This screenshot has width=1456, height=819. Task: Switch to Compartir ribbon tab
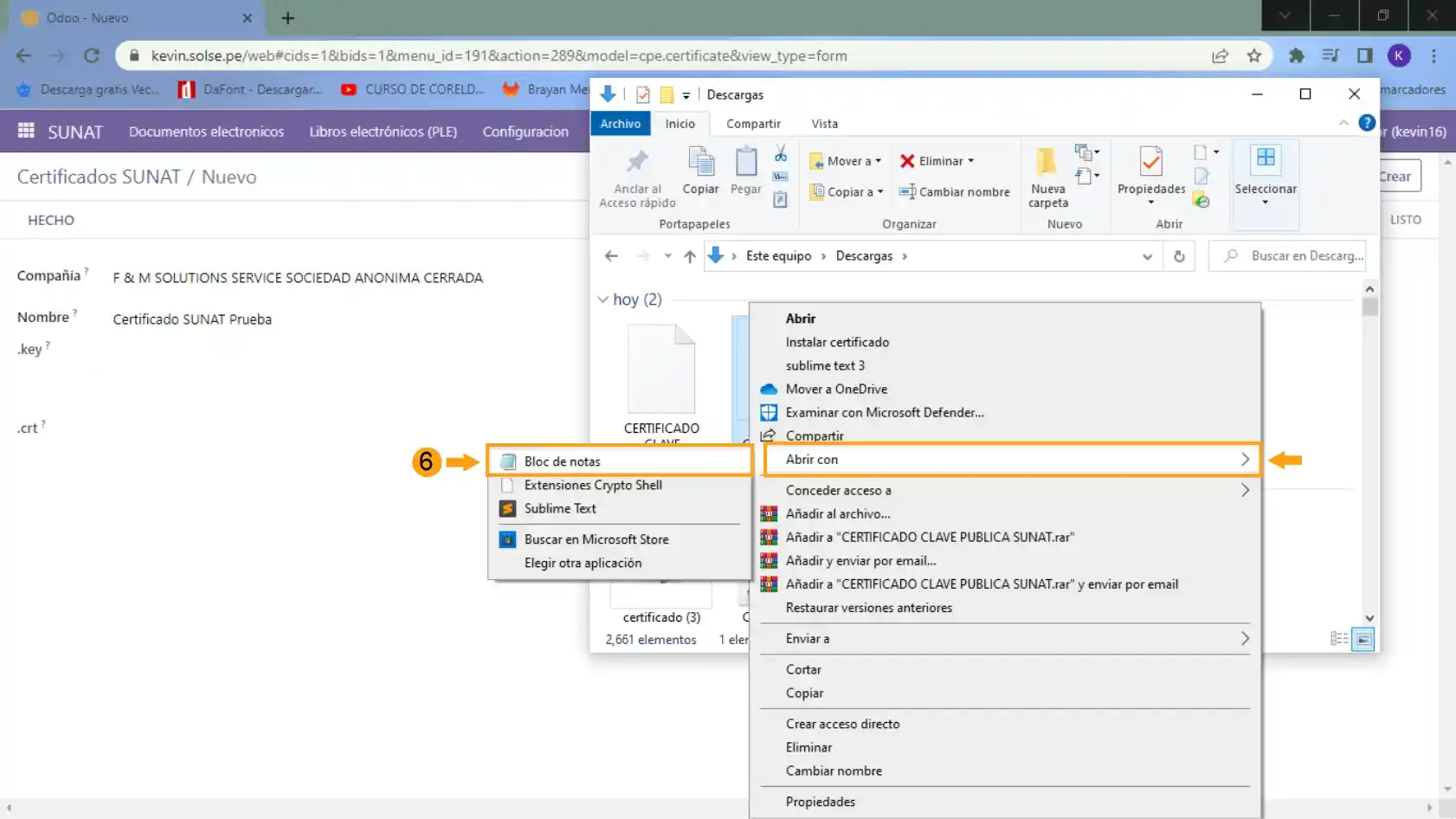pyautogui.click(x=753, y=124)
